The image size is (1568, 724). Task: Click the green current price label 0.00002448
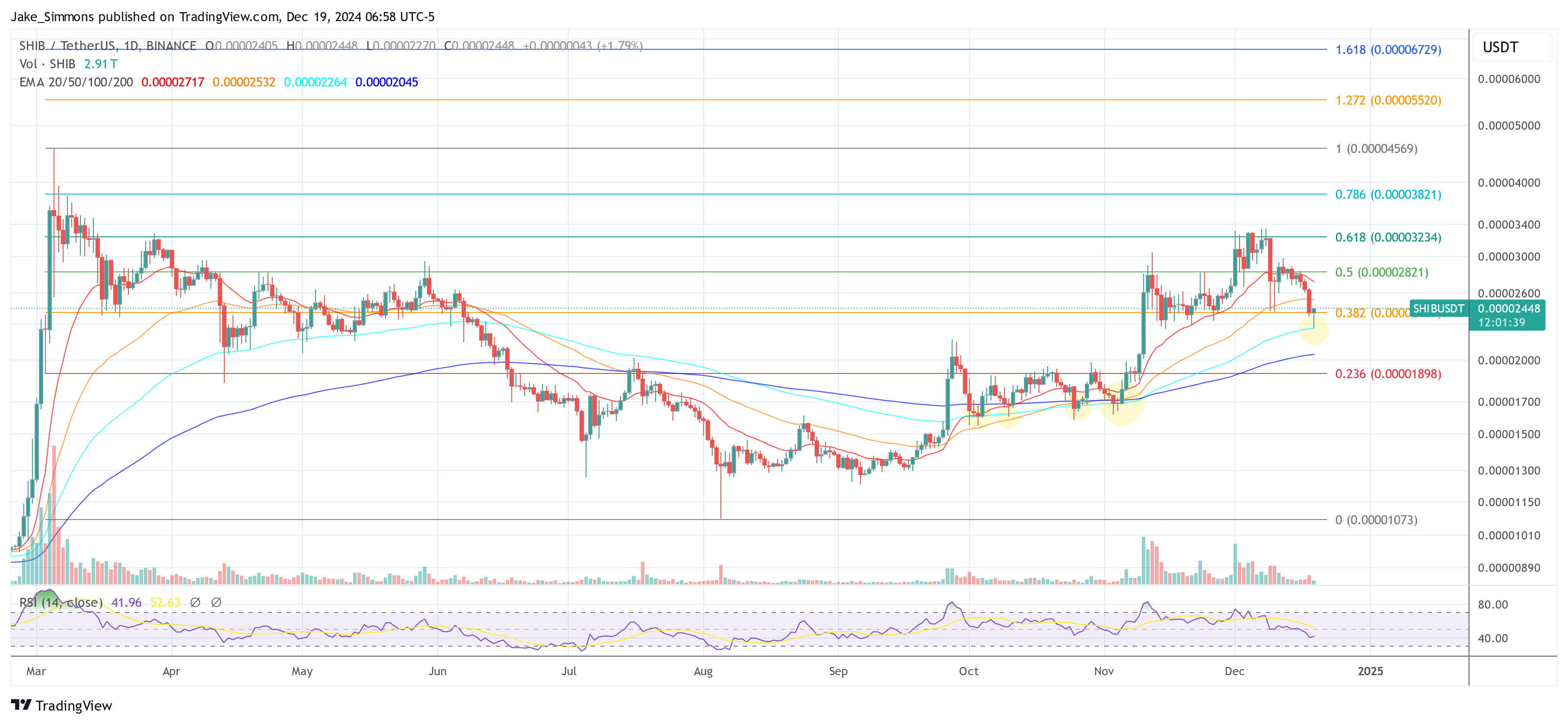point(1508,309)
